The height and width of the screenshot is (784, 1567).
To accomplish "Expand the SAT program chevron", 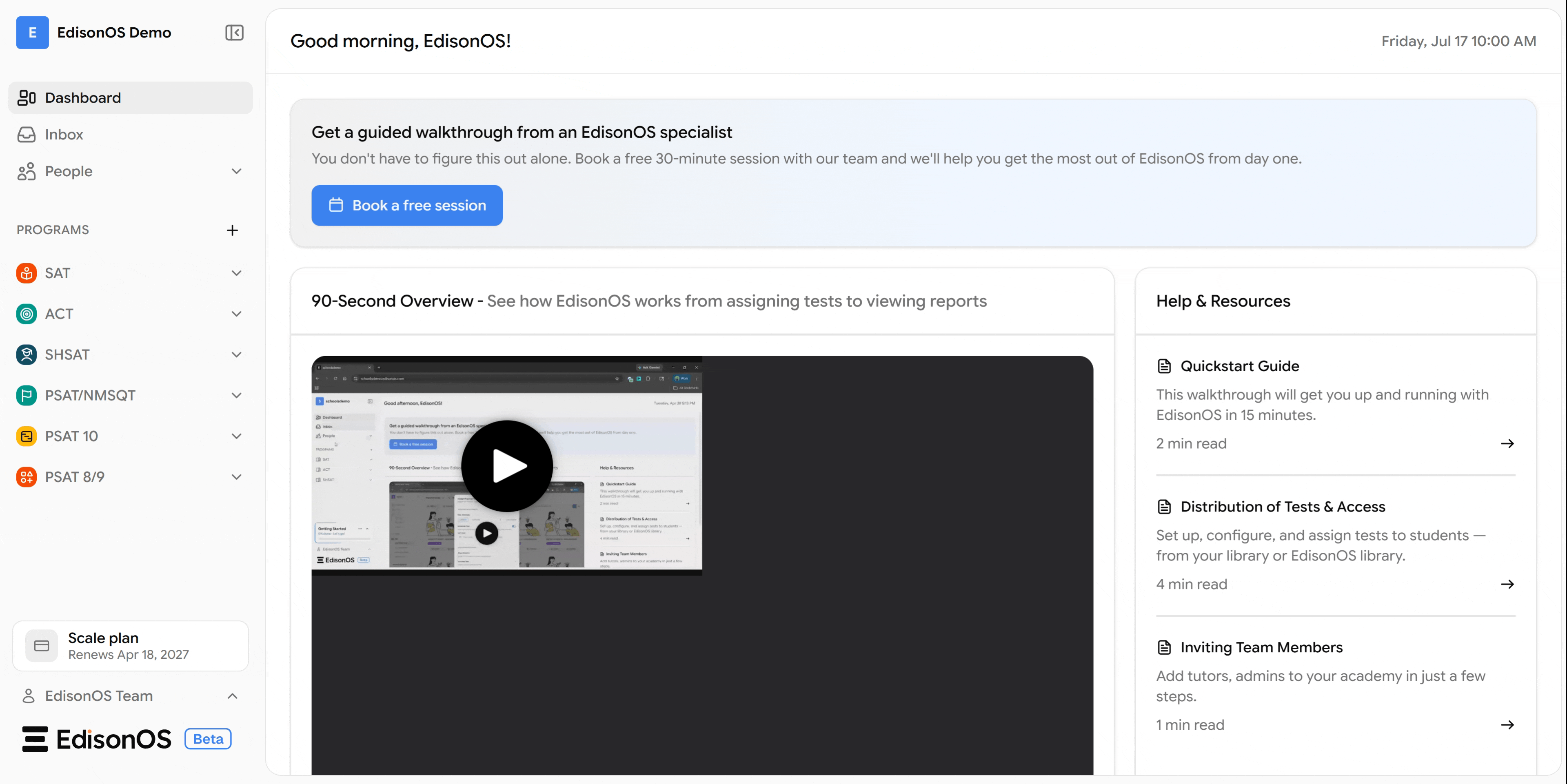I will pyautogui.click(x=237, y=273).
